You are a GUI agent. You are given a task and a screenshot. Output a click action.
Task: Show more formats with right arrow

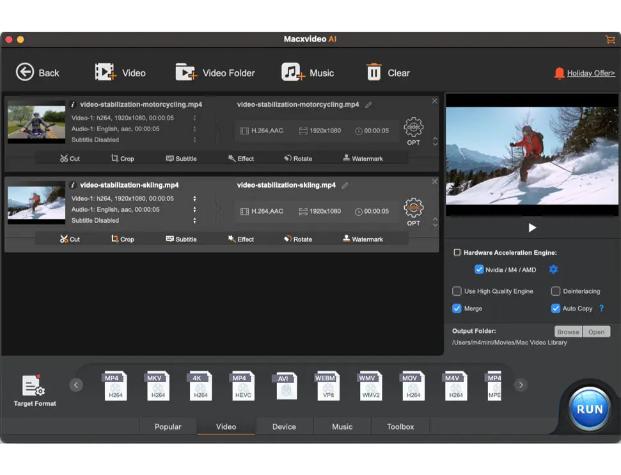521,385
